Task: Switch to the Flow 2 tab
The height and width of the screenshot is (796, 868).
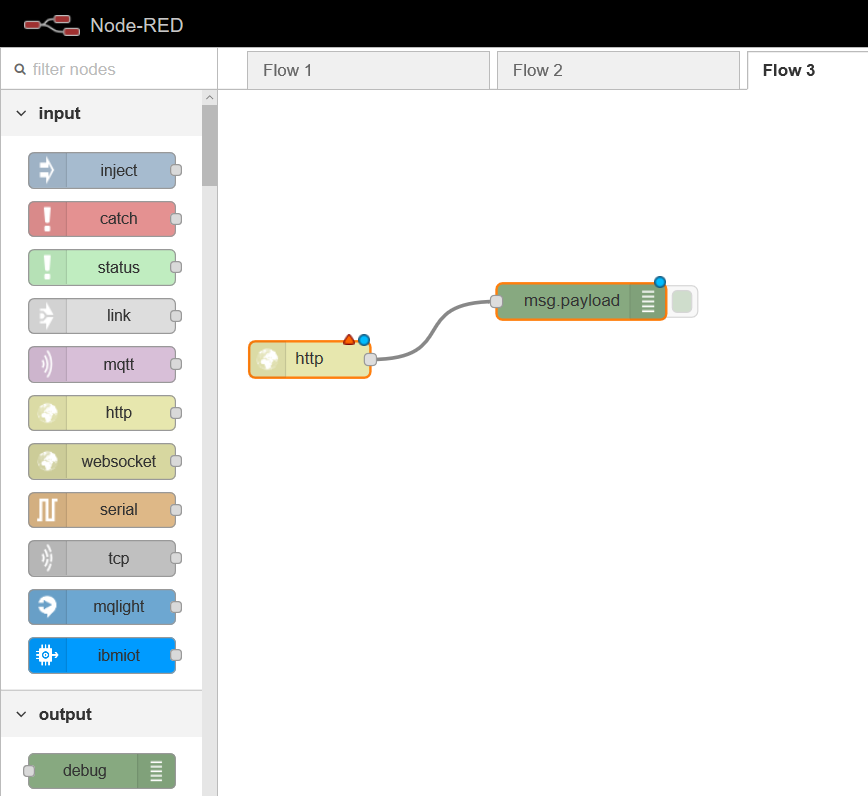Action: [618, 70]
